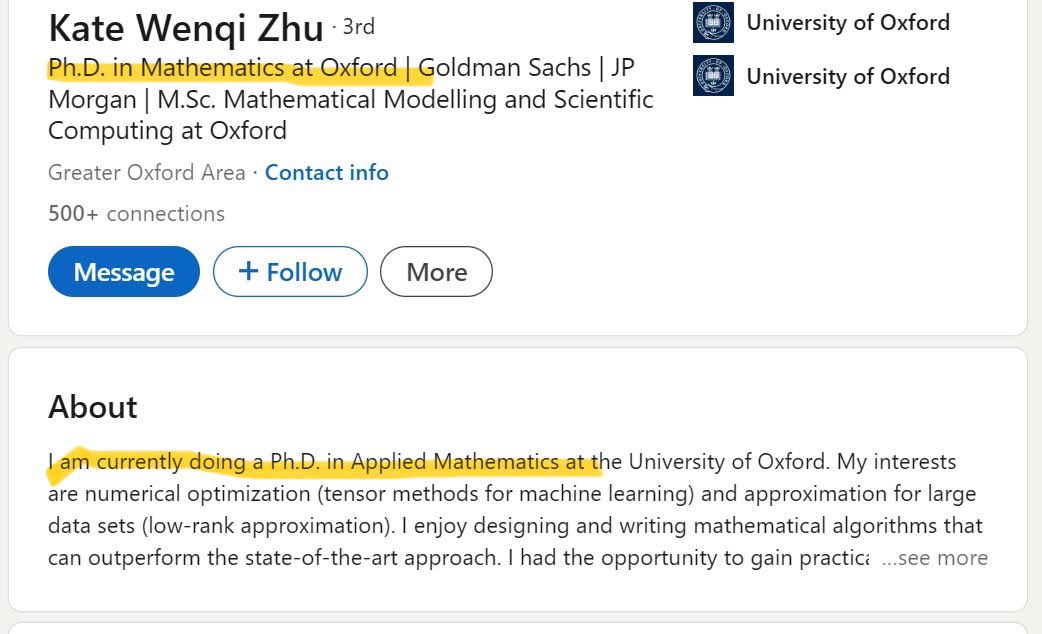Screen dimensions: 1042x634
Task: Follow Kate Wenqi Zhu
Action: [x=290, y=272]
